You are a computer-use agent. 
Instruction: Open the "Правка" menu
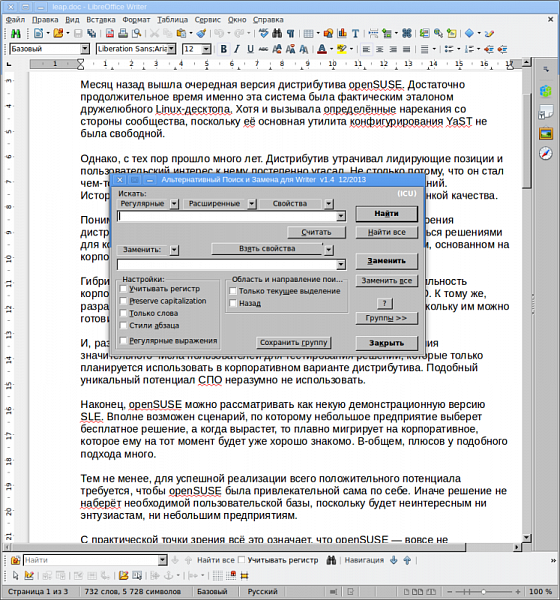pos(45,20)
